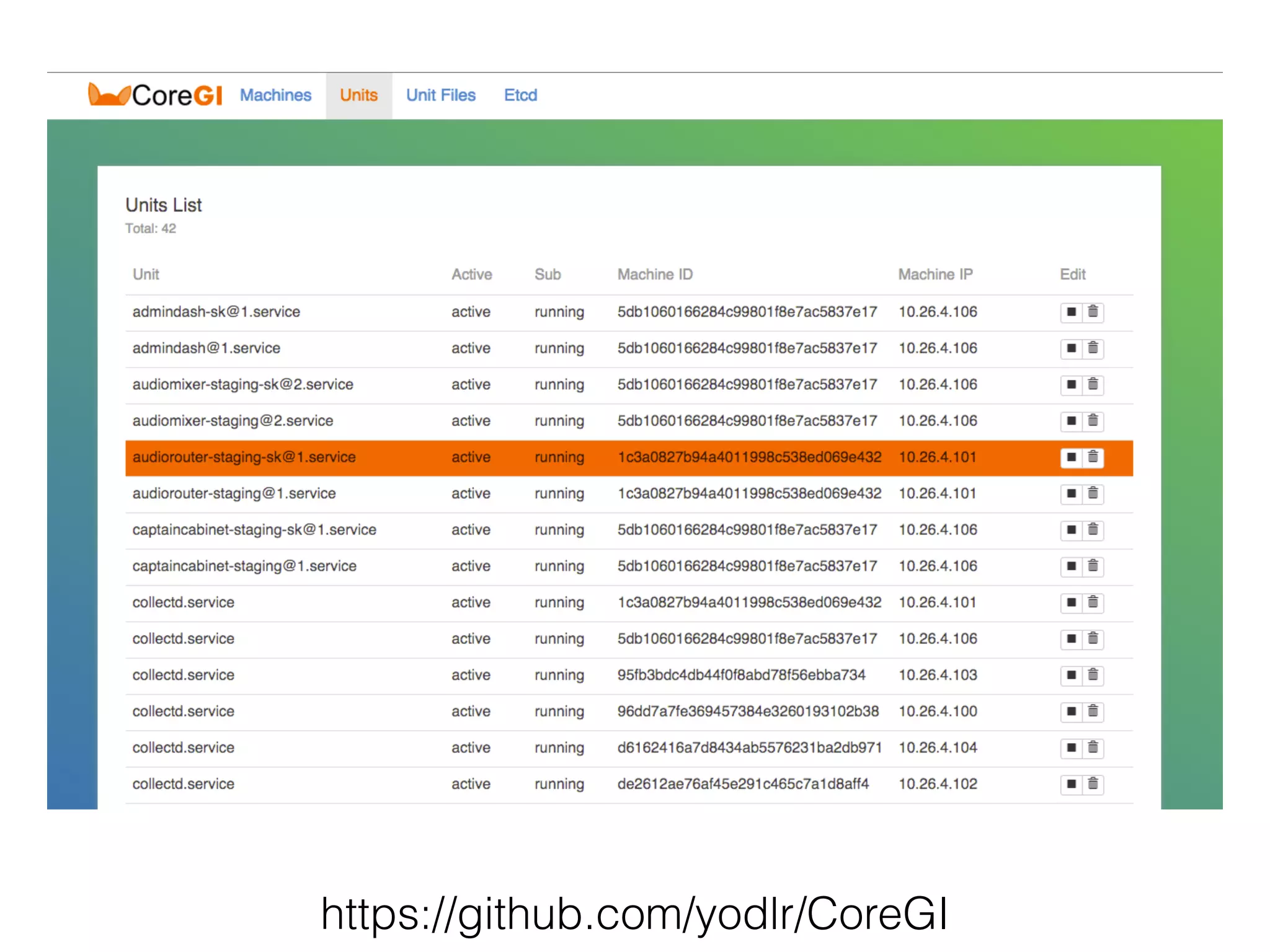Stop collectd.service on 10.26.4.106
1270x952 pixels.
click(x=1071, y=639)
